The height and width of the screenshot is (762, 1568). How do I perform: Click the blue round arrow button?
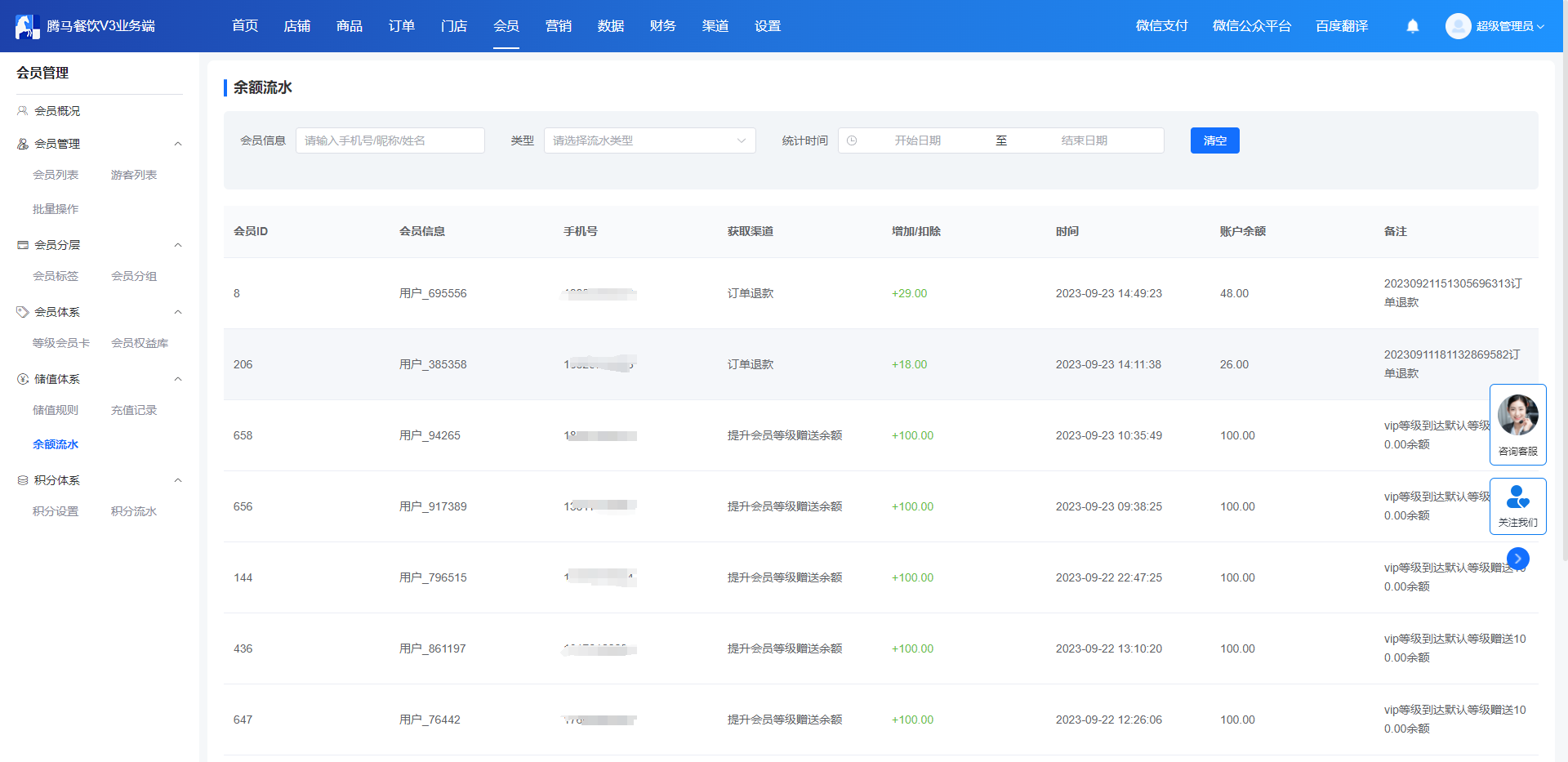[1518, 559]
